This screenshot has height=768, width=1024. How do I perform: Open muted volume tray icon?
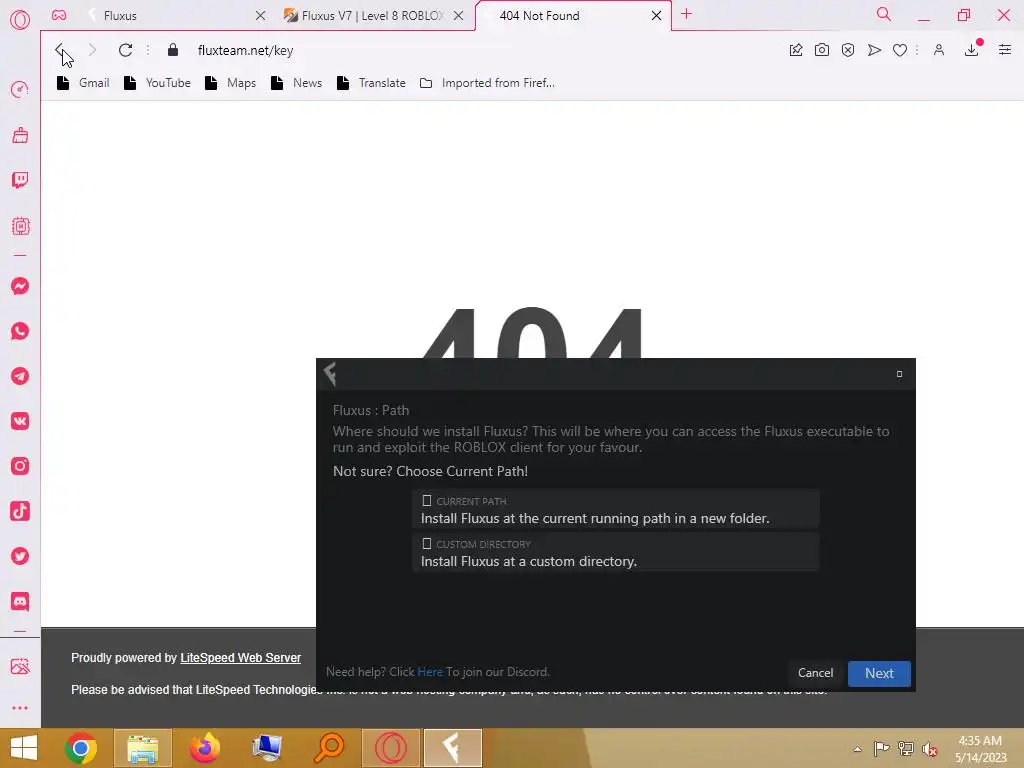pos(930,749)
